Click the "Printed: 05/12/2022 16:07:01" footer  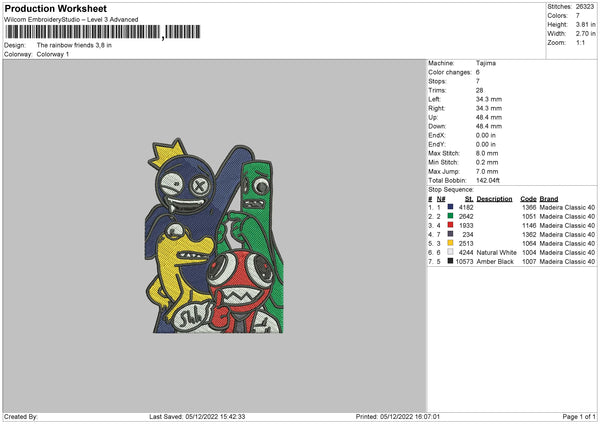tap(398, 416)
